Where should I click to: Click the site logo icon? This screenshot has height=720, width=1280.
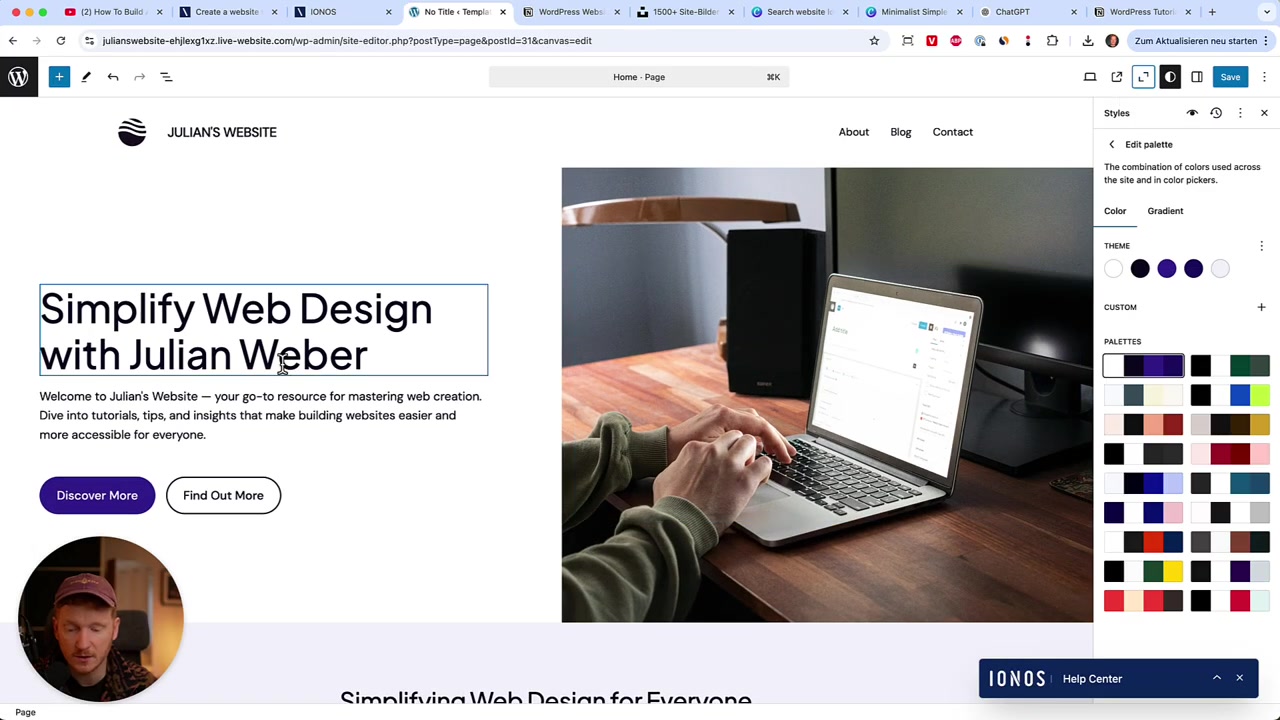click(132, 132)
